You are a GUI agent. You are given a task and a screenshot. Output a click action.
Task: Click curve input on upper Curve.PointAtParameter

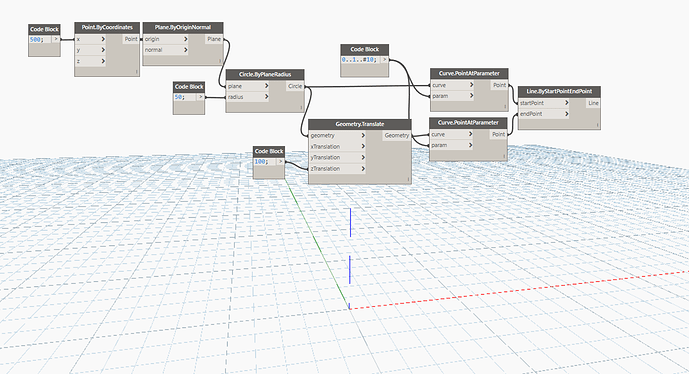click(x=453, y=85)
